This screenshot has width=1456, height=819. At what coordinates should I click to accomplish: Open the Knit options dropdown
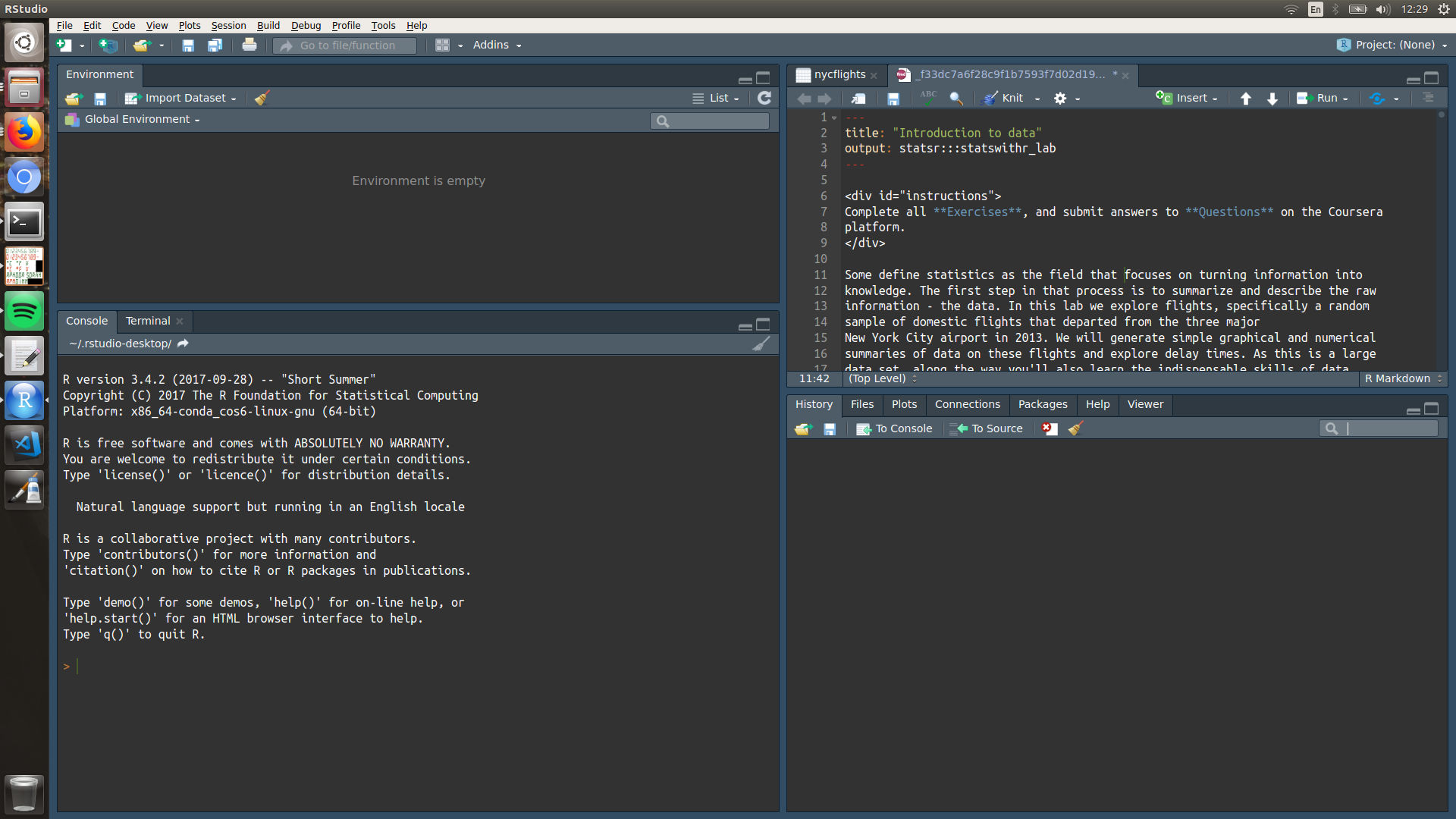click(x=1037, y=98)
